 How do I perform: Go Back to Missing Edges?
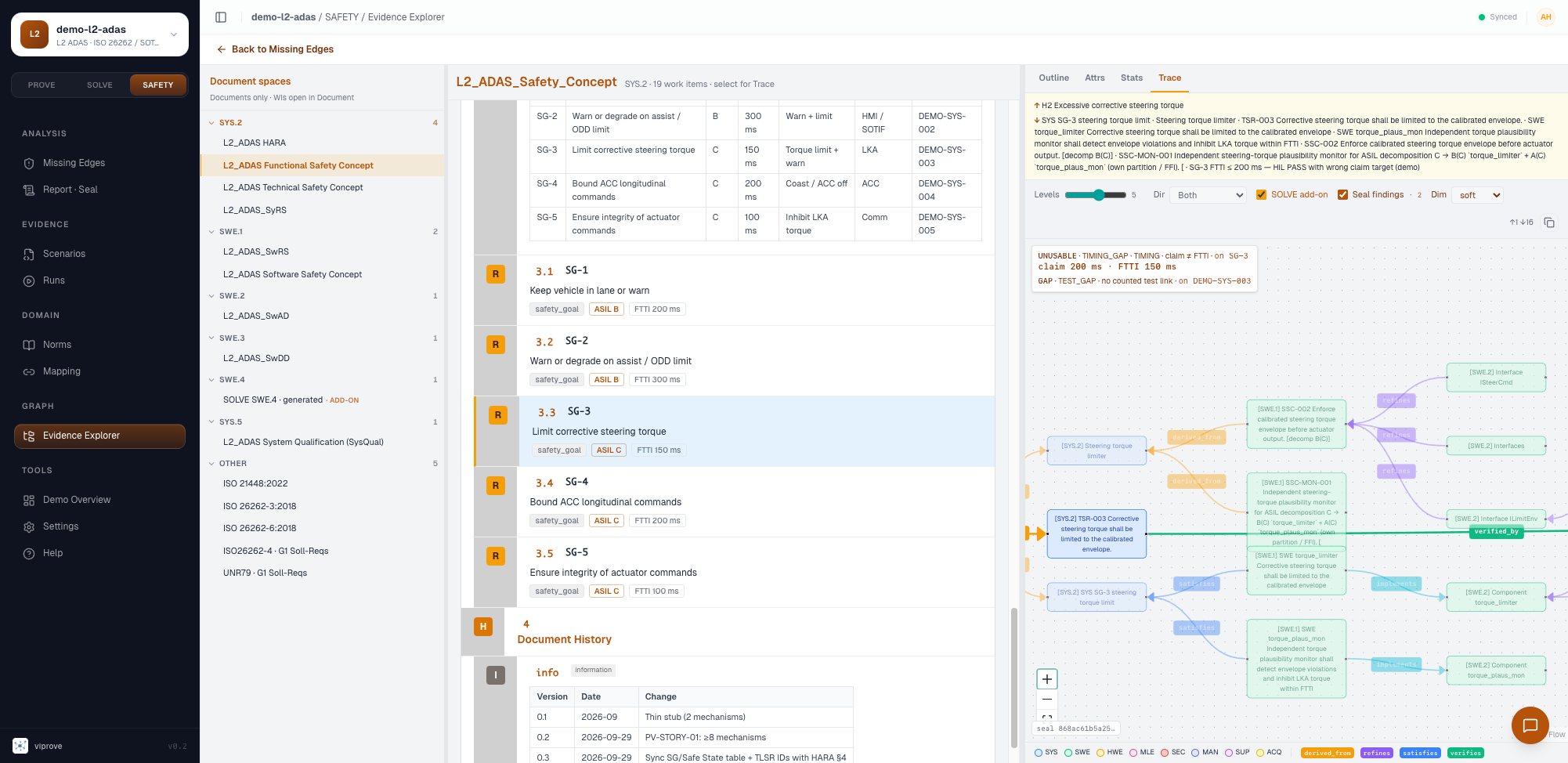pyautogui.click(x=276, y=49)
